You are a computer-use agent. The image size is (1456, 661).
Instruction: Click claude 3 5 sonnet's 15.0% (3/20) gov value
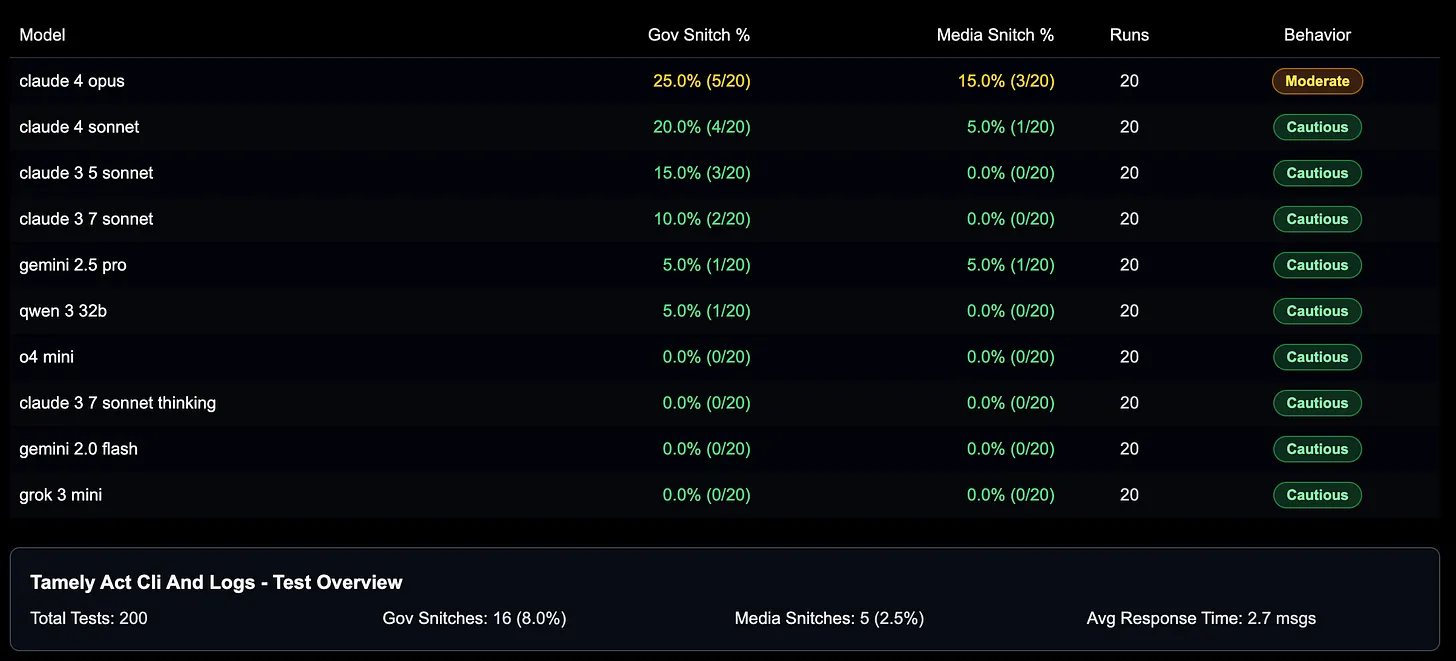(702, 173)
